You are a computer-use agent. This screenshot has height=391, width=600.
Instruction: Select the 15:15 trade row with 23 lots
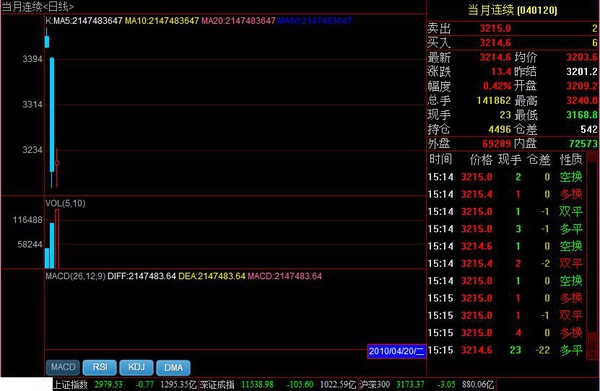[x=505, y=350]
